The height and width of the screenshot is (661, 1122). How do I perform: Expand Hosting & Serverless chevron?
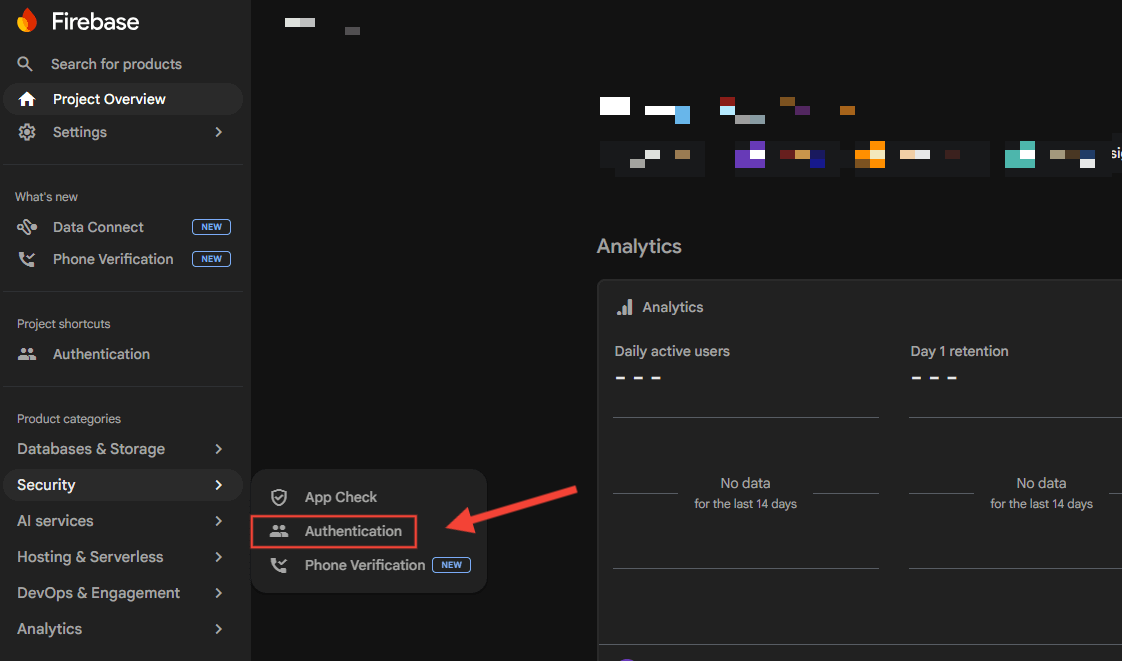click(x=219, y=557)
